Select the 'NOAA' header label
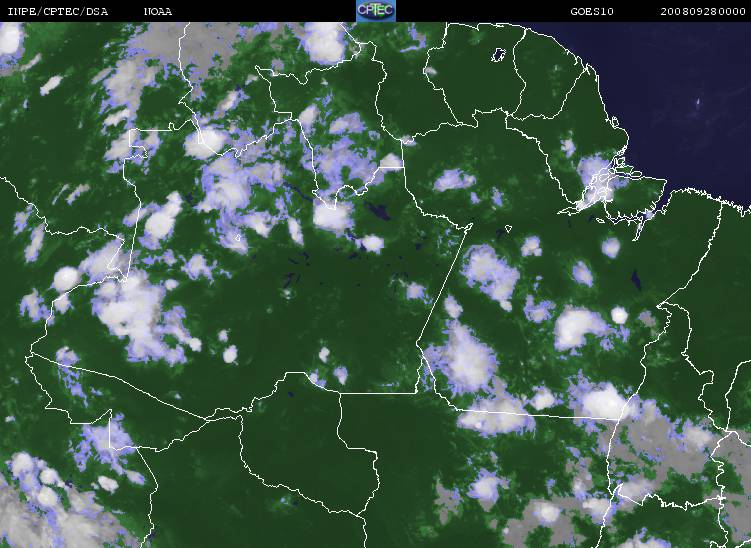The height and width of the screenshot is (548, 751). click(158, 12)
